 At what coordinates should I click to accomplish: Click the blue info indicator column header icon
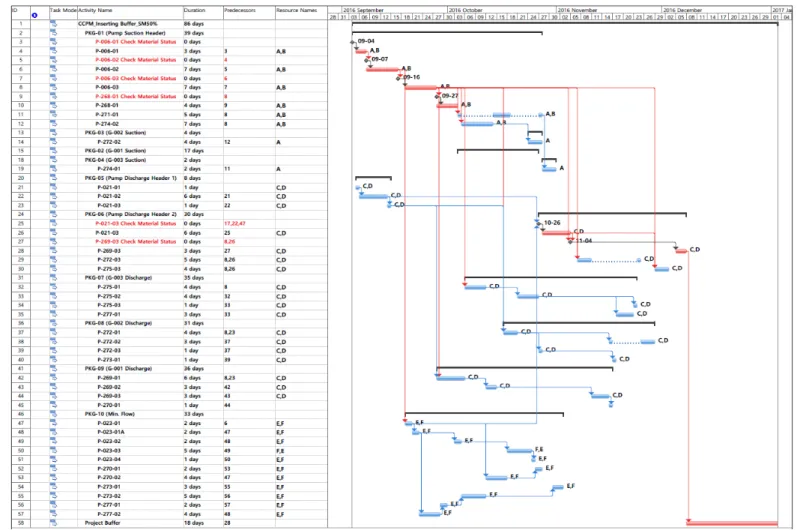click(35, 15)
